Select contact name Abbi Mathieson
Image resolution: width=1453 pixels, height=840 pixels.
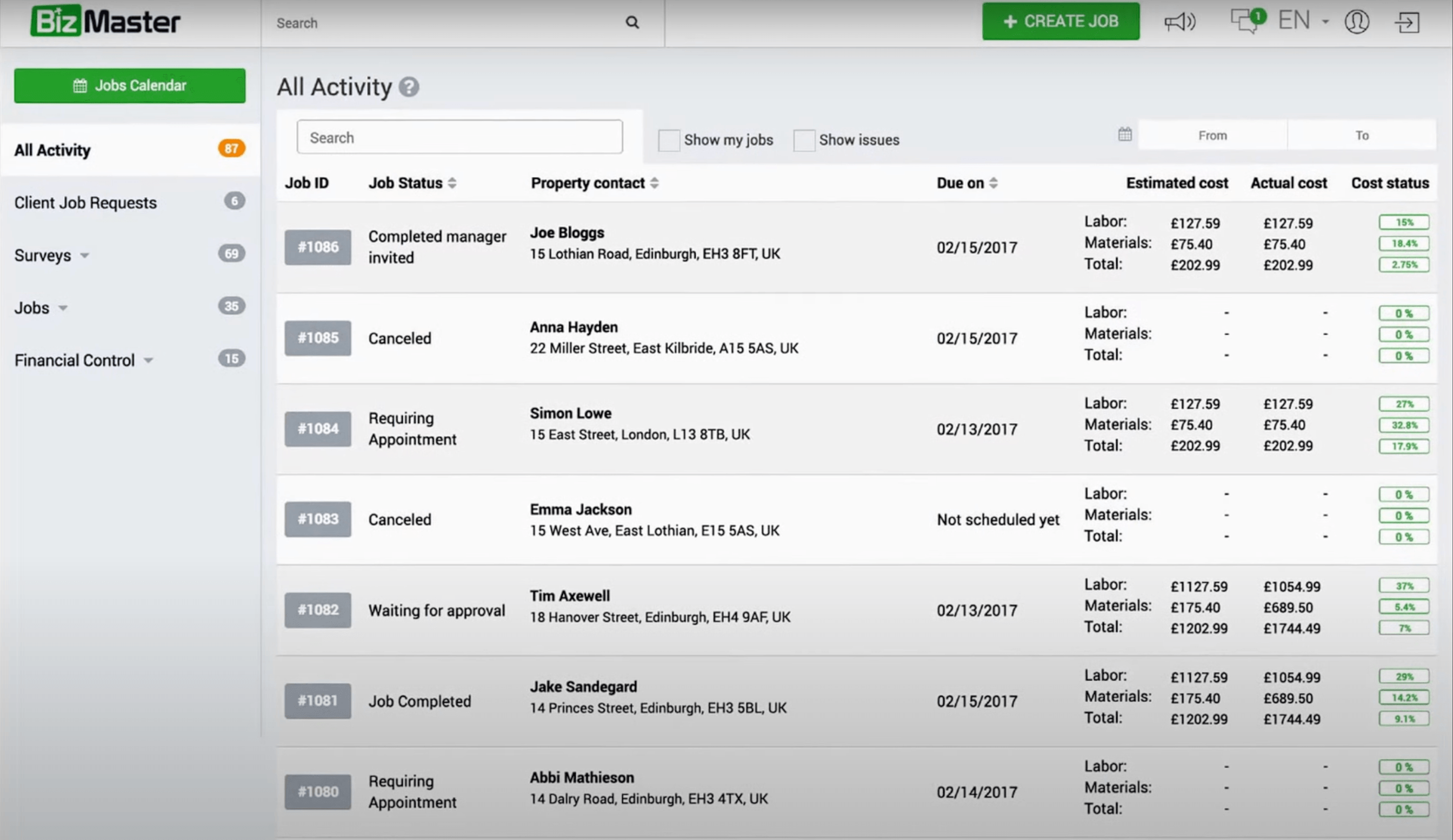tap(582, 778)
